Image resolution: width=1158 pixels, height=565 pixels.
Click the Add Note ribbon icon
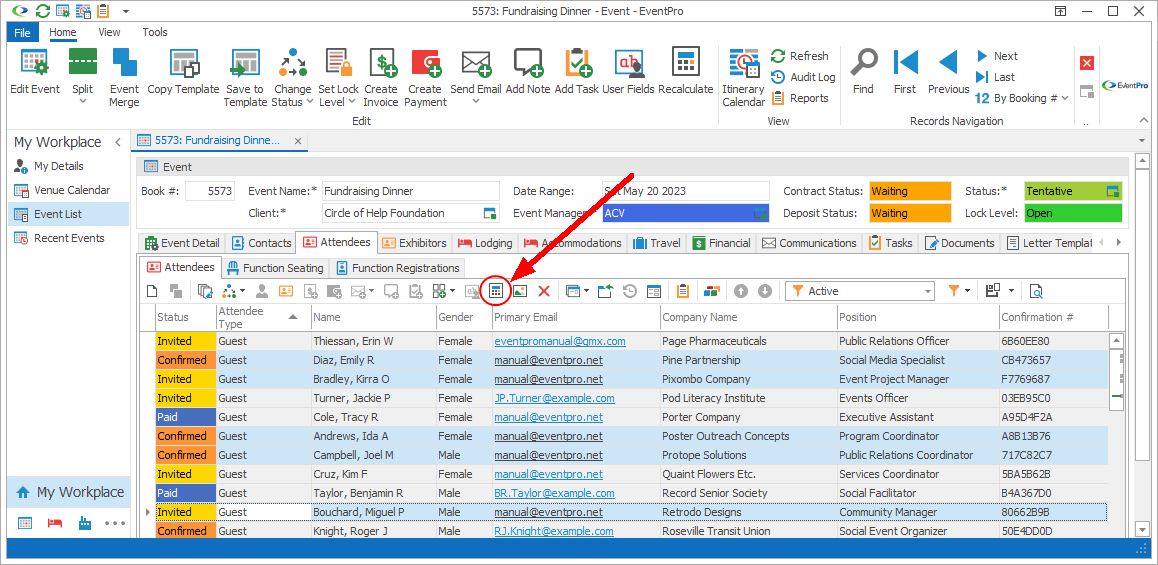tap(528, 62)
